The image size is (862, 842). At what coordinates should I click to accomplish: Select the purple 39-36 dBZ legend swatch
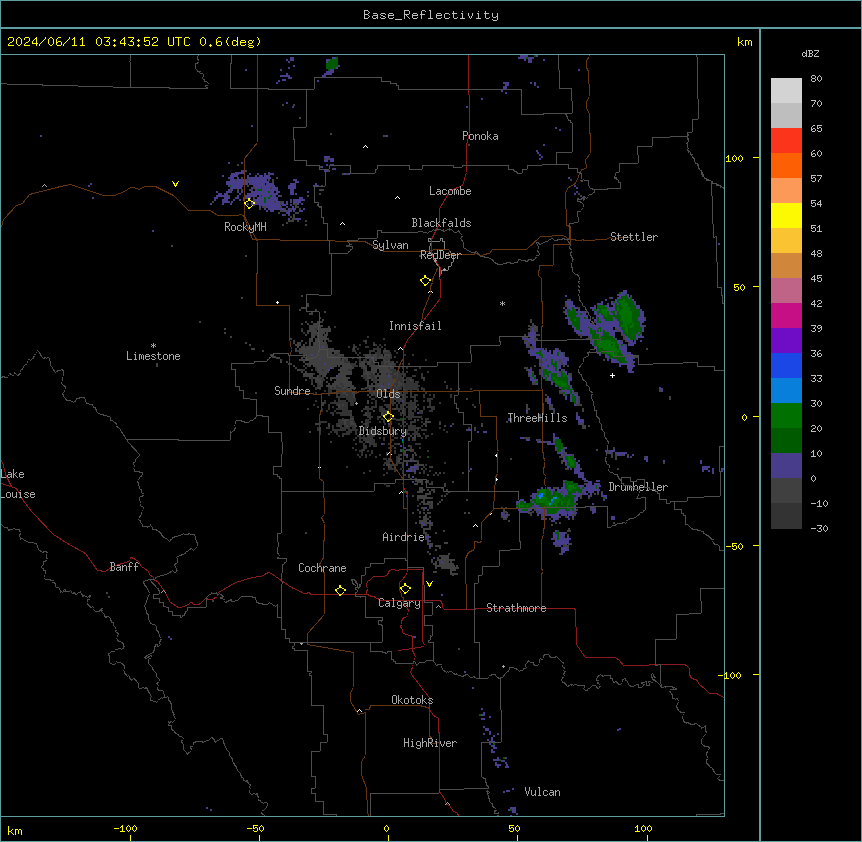(786, 341)
